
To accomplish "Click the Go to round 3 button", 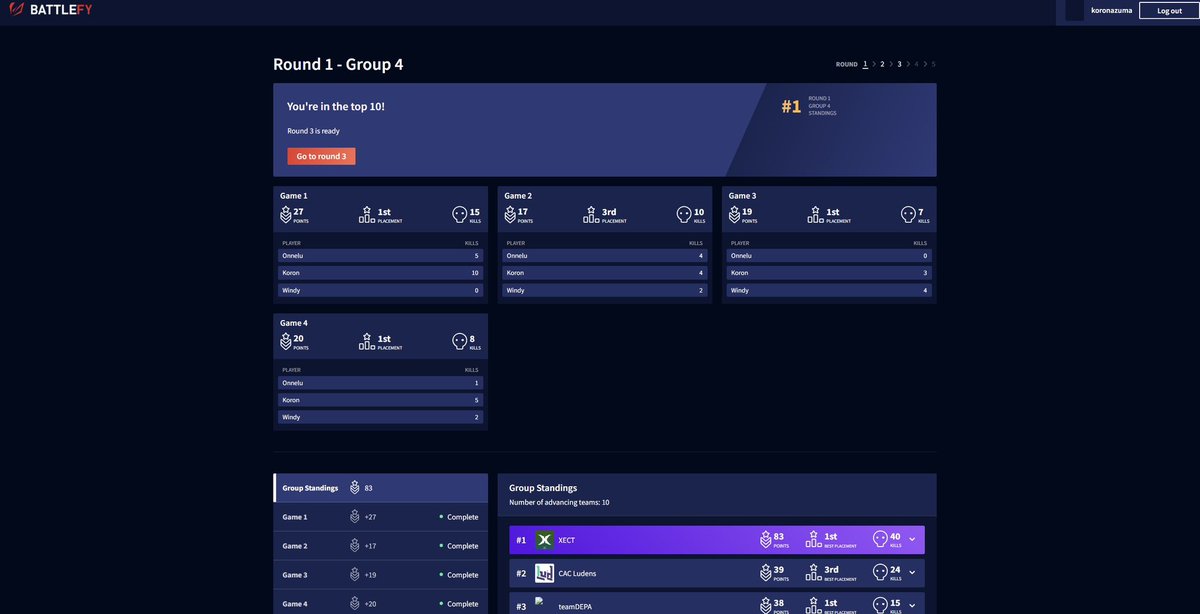I will click(x=321, y=156).
